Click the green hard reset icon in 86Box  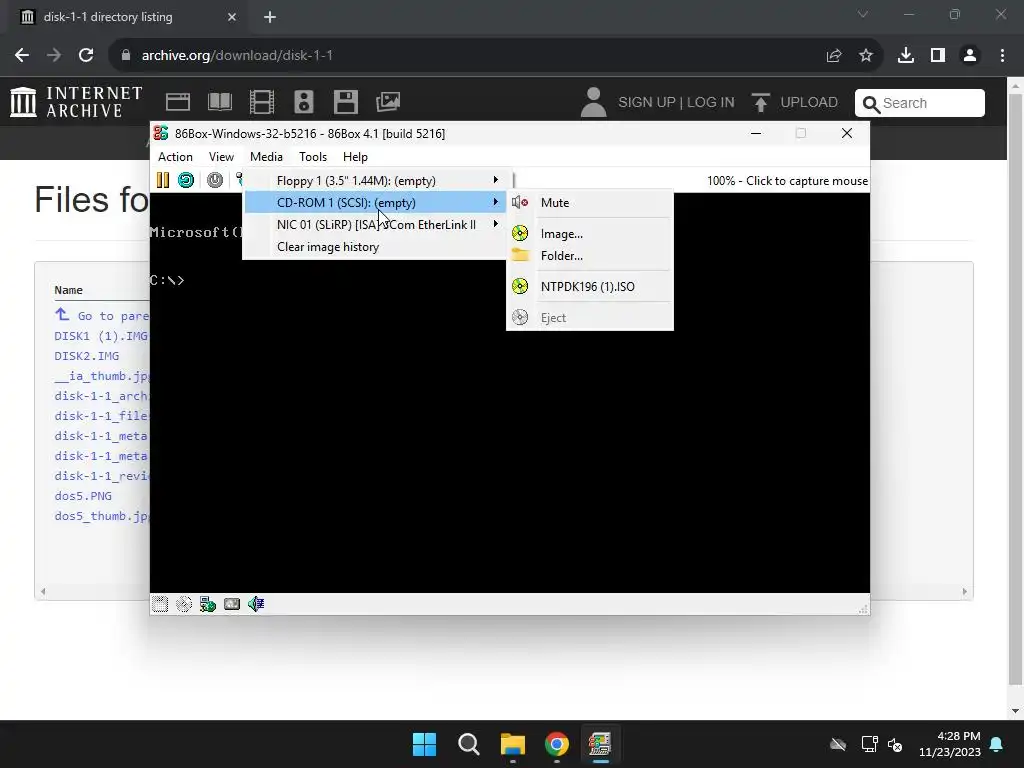coord(186,180)
